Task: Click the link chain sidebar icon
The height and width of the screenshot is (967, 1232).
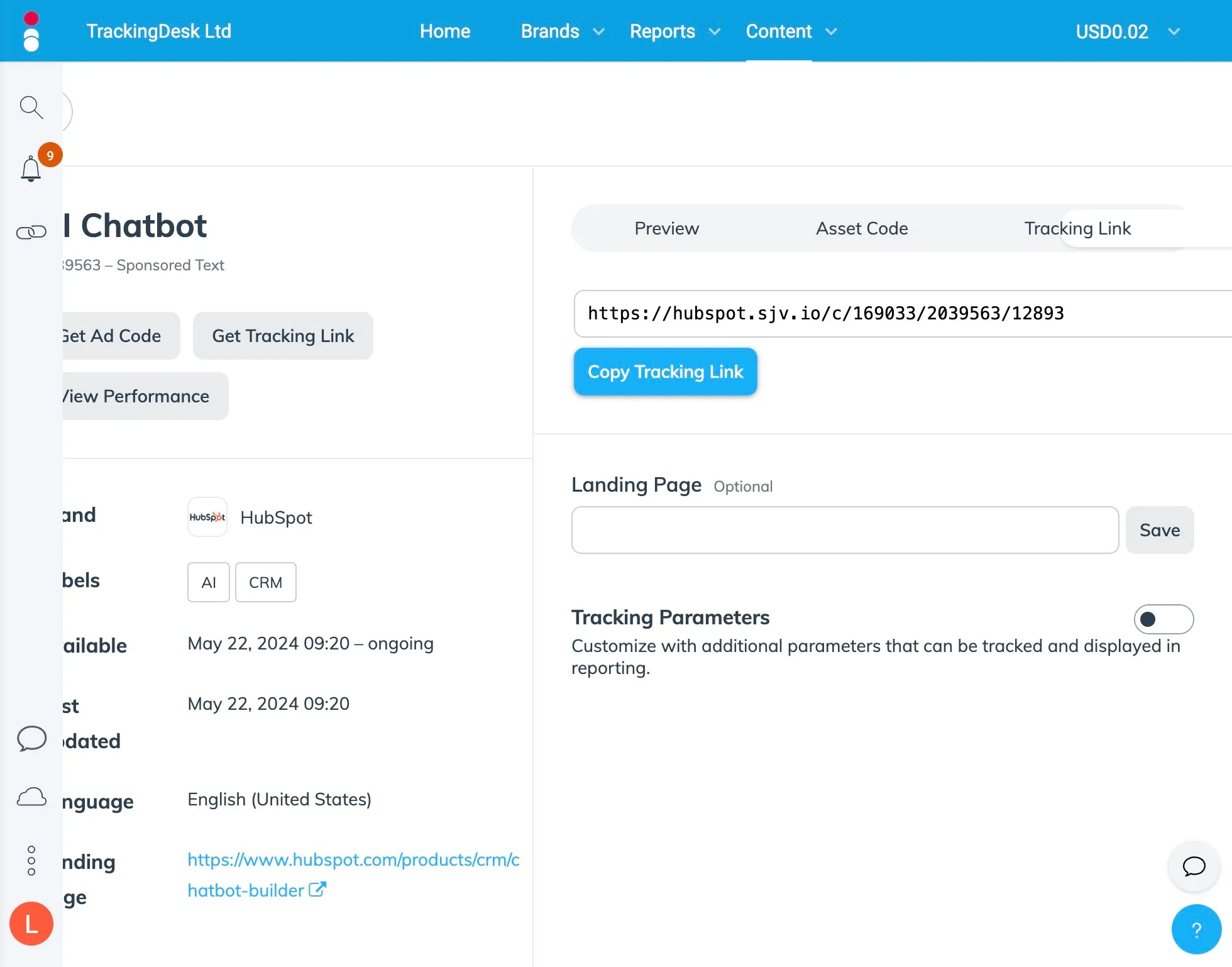Action: (x=31, y=233)
